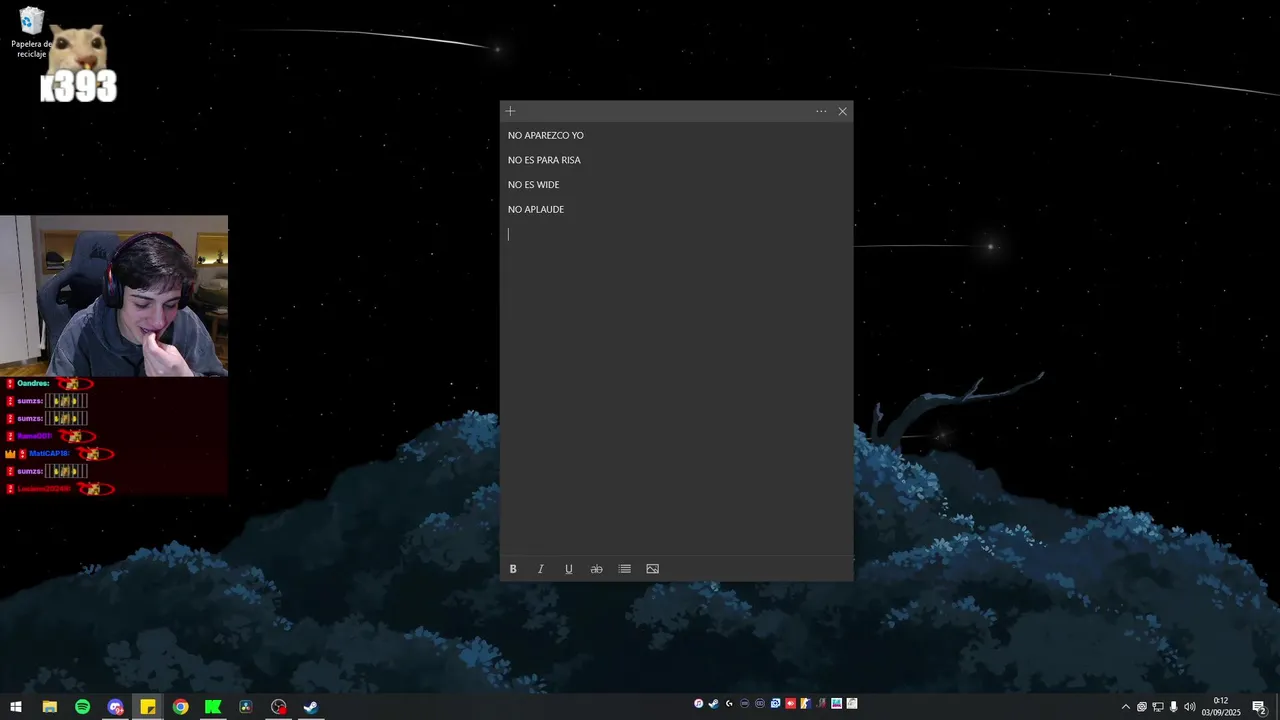Open the volume control tray icon

(x=1190, y=707)
